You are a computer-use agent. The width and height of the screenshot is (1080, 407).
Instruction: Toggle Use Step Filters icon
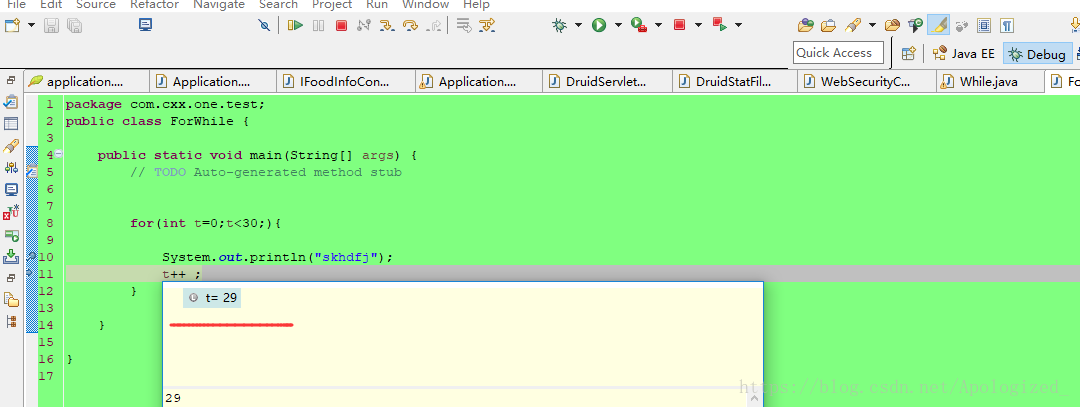[488, 25]
